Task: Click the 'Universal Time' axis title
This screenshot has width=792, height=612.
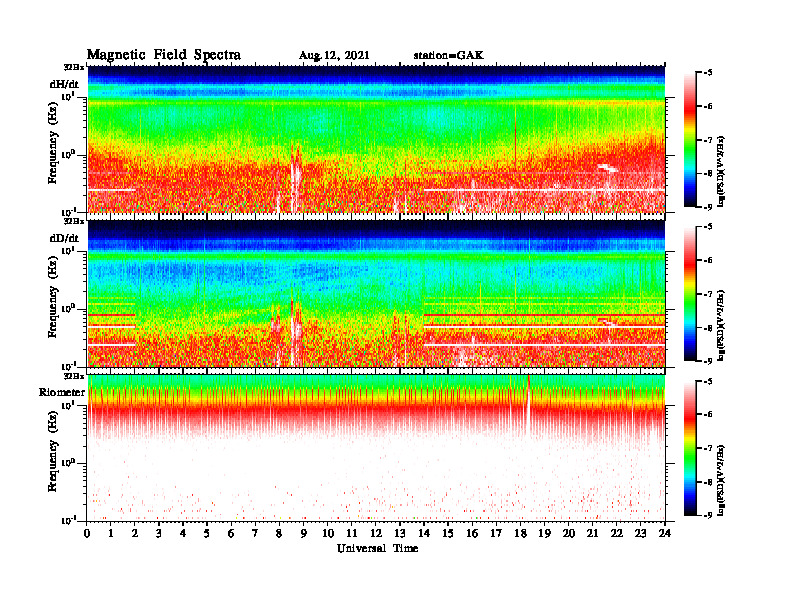Action: click(x=377, y=548)
